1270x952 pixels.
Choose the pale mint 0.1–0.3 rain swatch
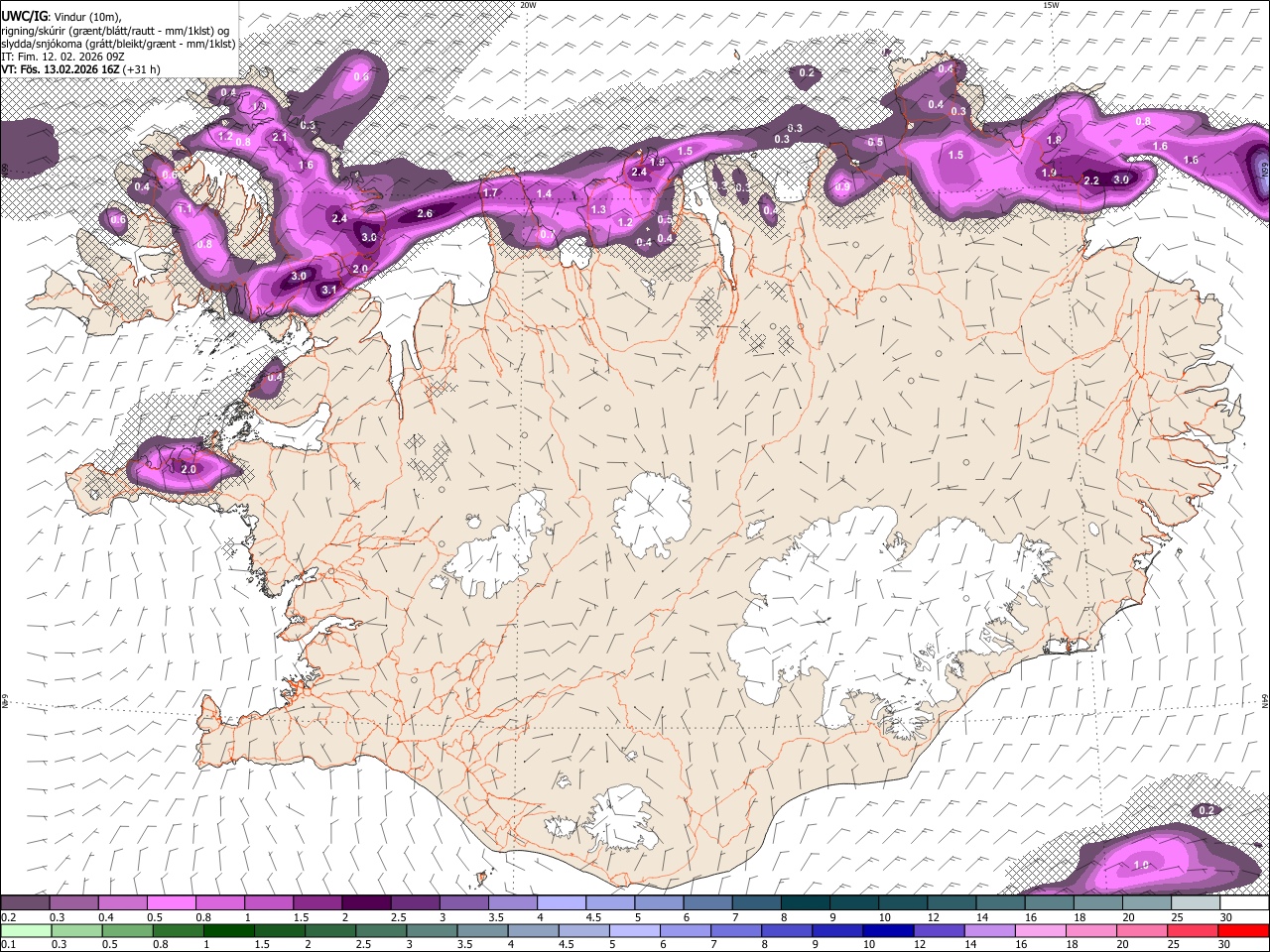25,930
